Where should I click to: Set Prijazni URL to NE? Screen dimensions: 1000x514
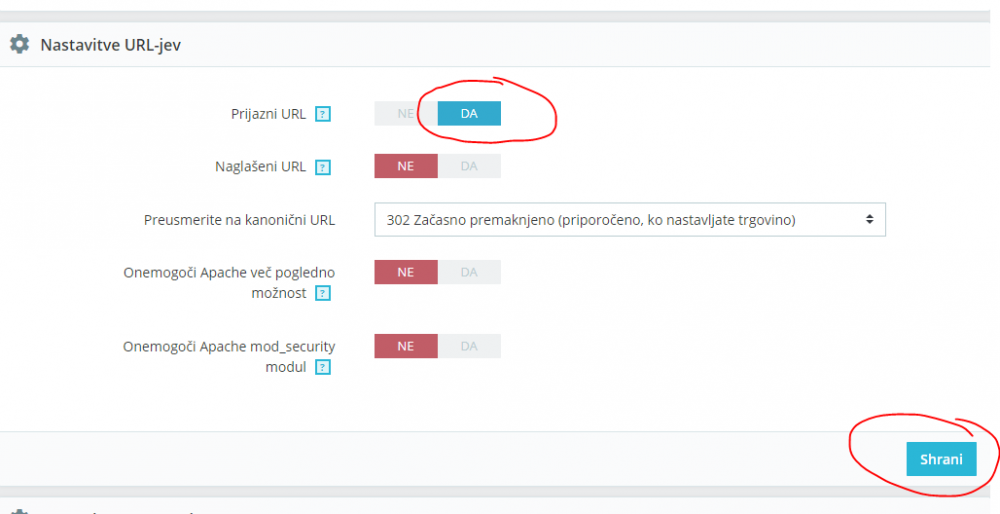pyautogui.click(x=405, y=113)
